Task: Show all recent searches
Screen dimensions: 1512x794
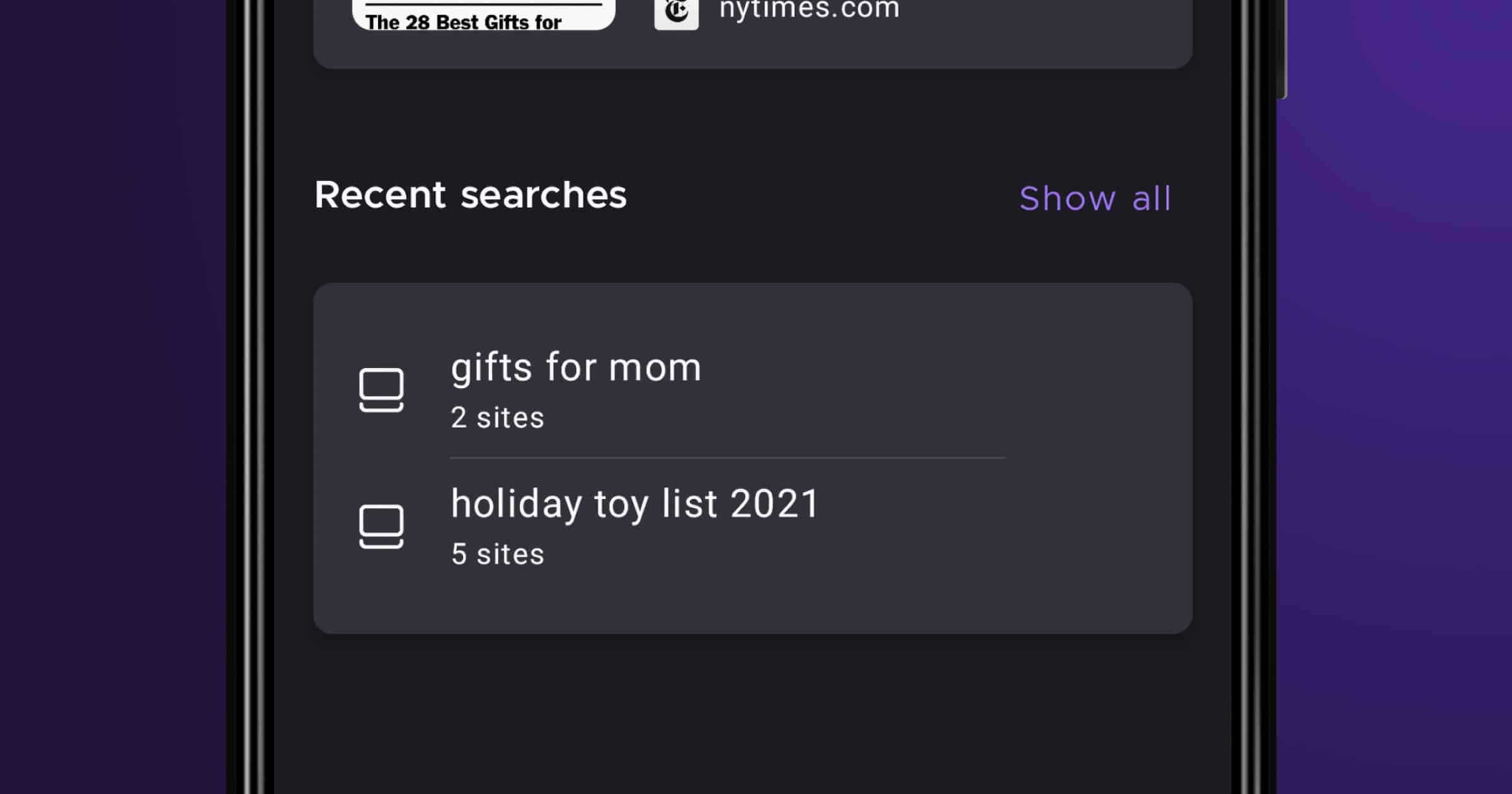Action: (x=1095, y=199)
